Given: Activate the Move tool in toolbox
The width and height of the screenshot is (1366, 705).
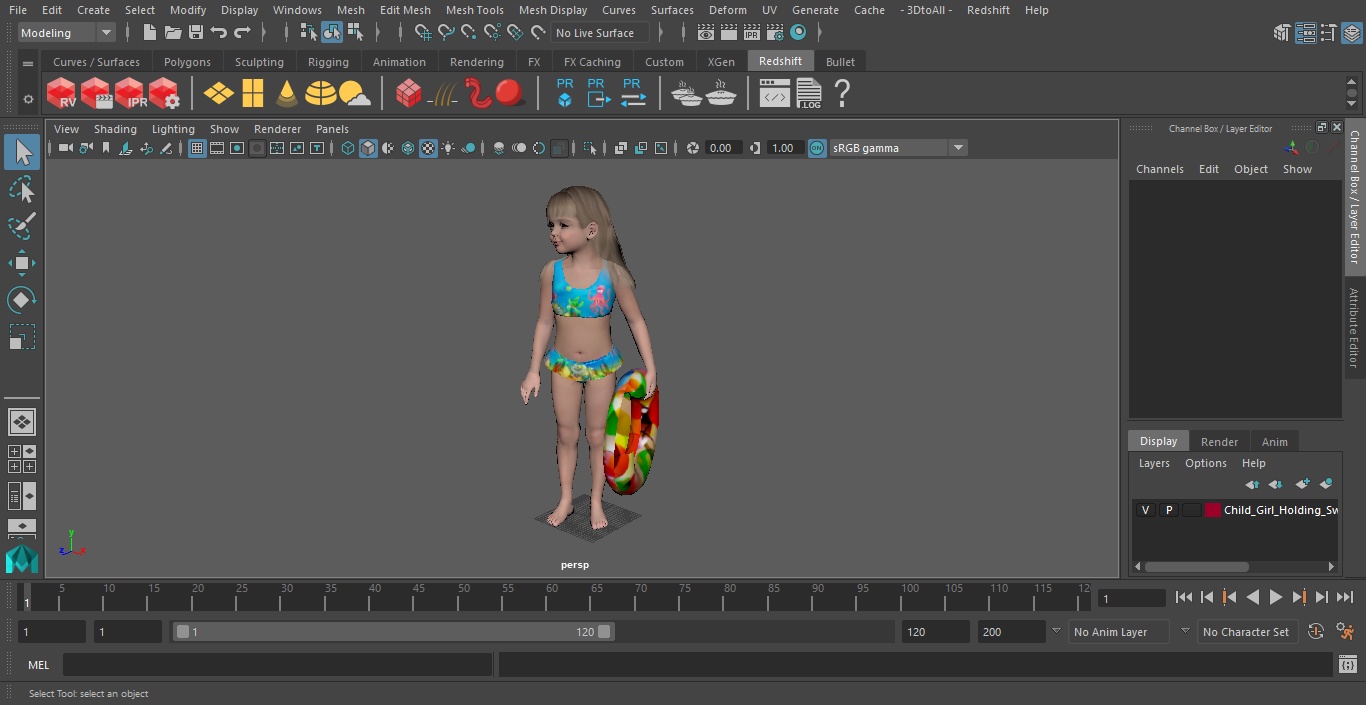Looking at the screenshot, I should pyautogui.click(x=22, y=263).
